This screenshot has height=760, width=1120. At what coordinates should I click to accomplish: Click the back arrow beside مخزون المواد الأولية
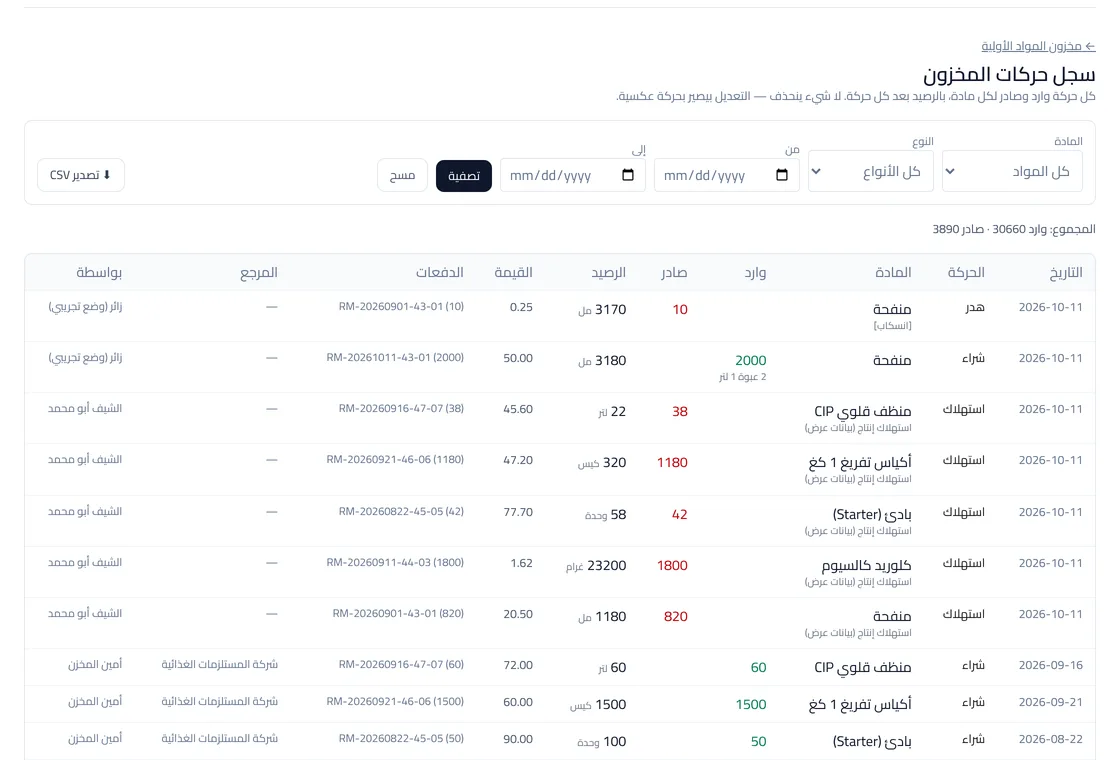(1090, 46)
